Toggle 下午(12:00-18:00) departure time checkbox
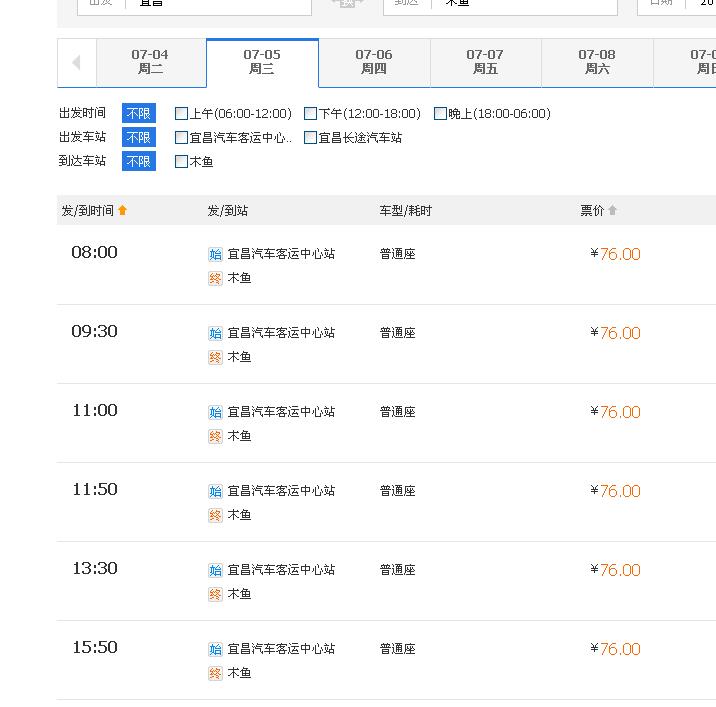 311,113
